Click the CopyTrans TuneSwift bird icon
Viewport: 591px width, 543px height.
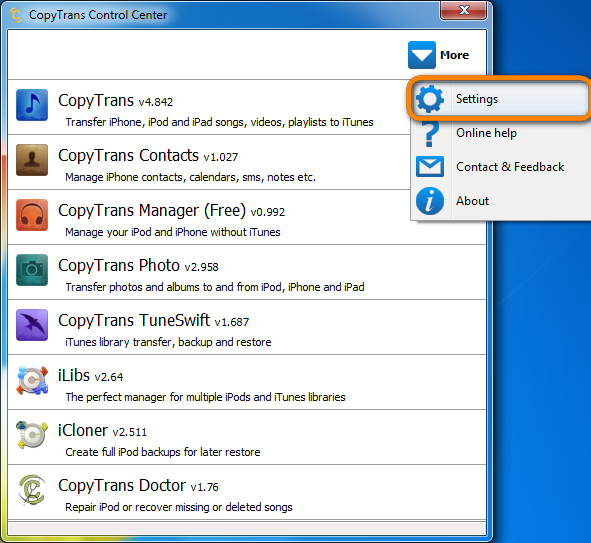(x=32, y=325)
